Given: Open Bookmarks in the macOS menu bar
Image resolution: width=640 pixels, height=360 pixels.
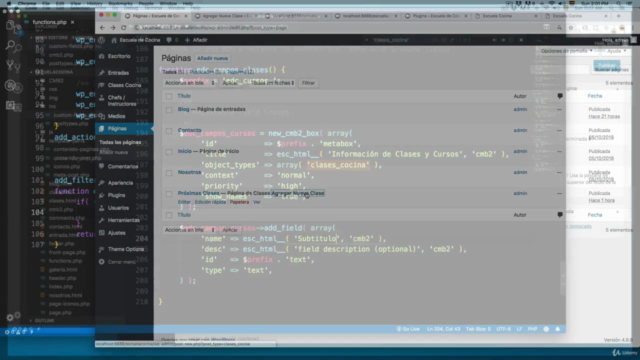Looking at the screenshot, I should (x=120, y=3).
